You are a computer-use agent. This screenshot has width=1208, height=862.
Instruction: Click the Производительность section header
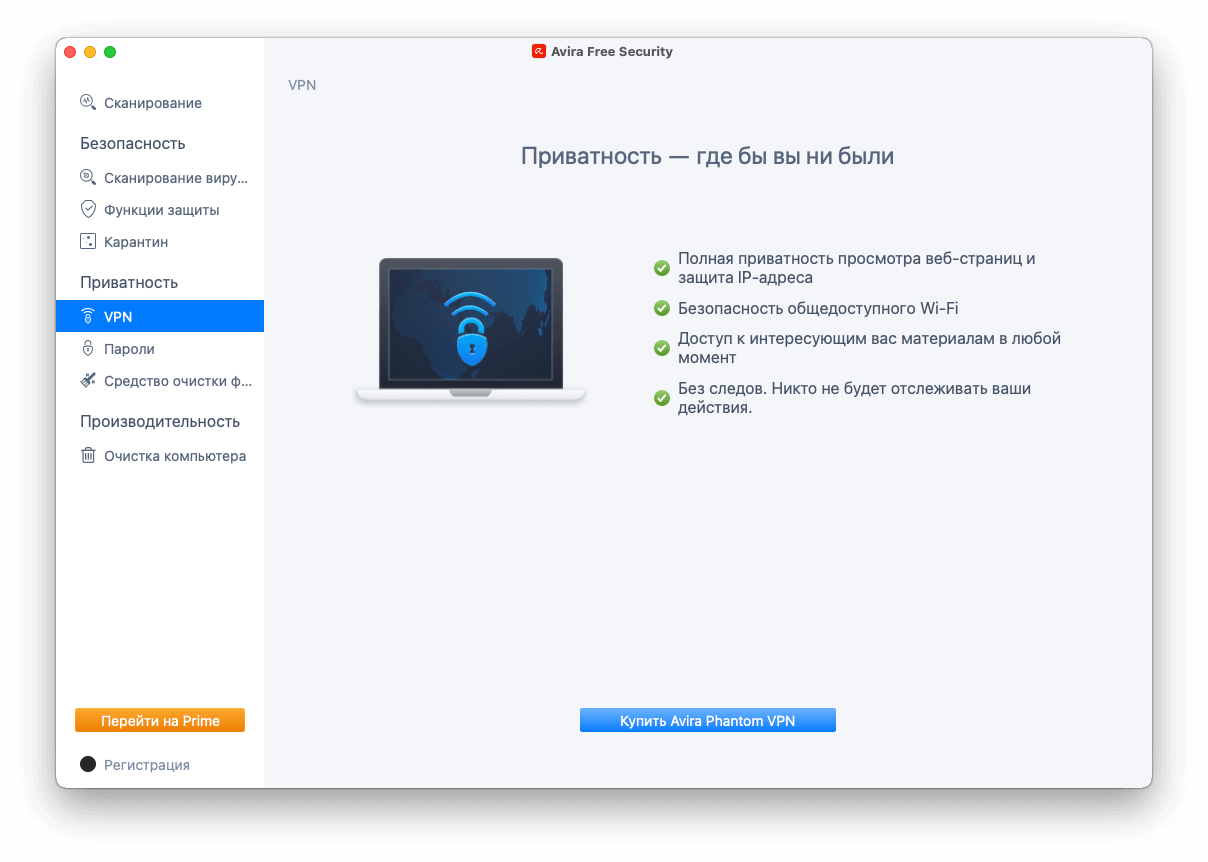tap(160, 422)
